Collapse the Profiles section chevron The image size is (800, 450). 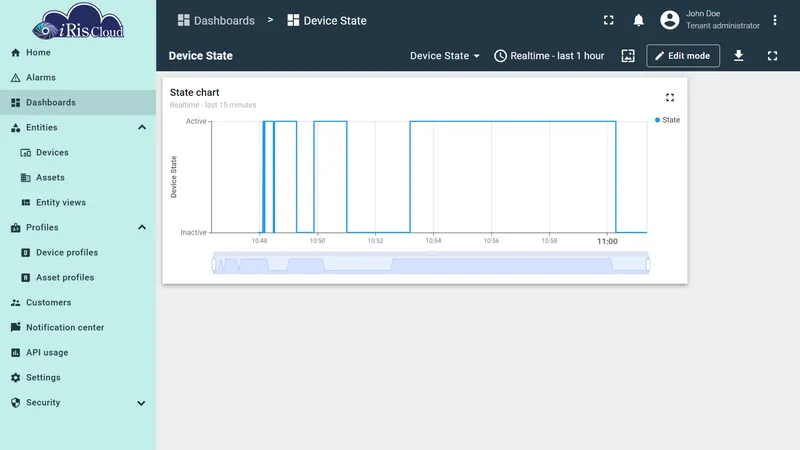point(142,228)
